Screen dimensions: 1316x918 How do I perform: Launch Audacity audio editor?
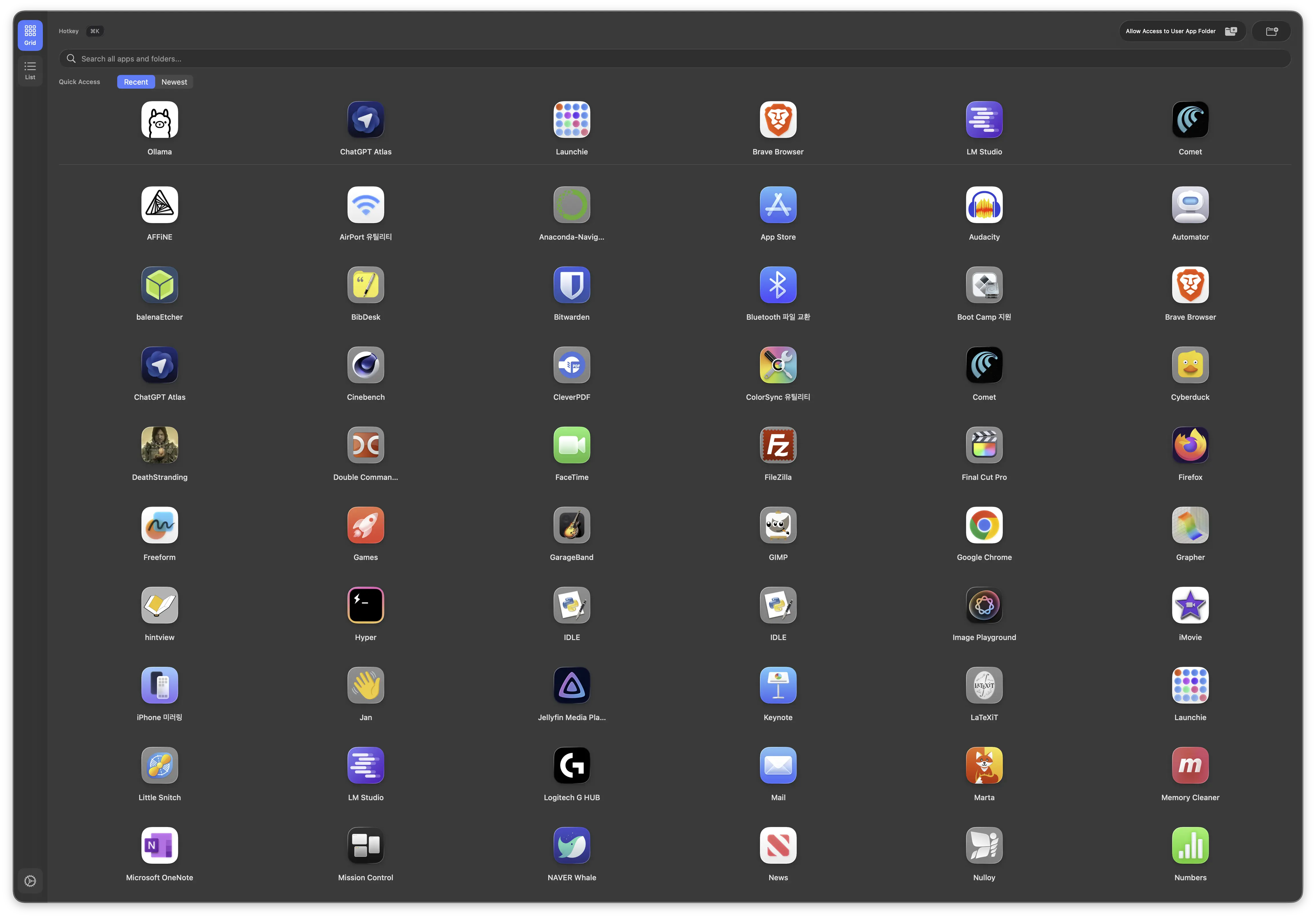pyautogui.click(x=984, y=205)
